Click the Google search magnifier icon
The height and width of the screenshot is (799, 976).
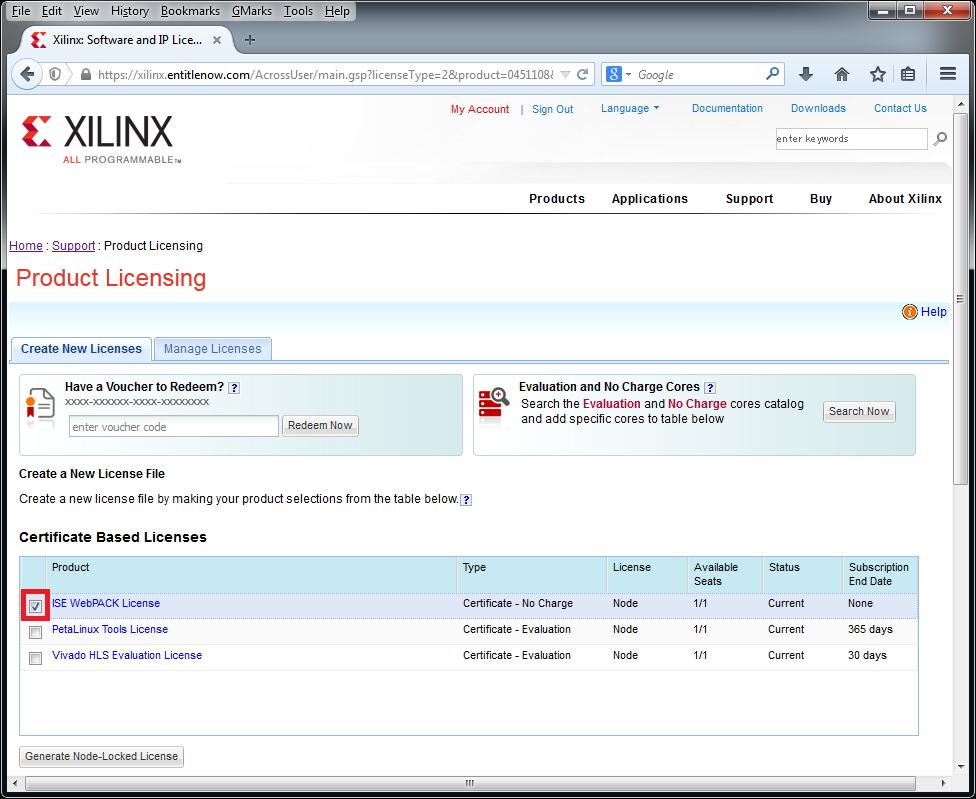pyautogui.click(x=772, y=74)
